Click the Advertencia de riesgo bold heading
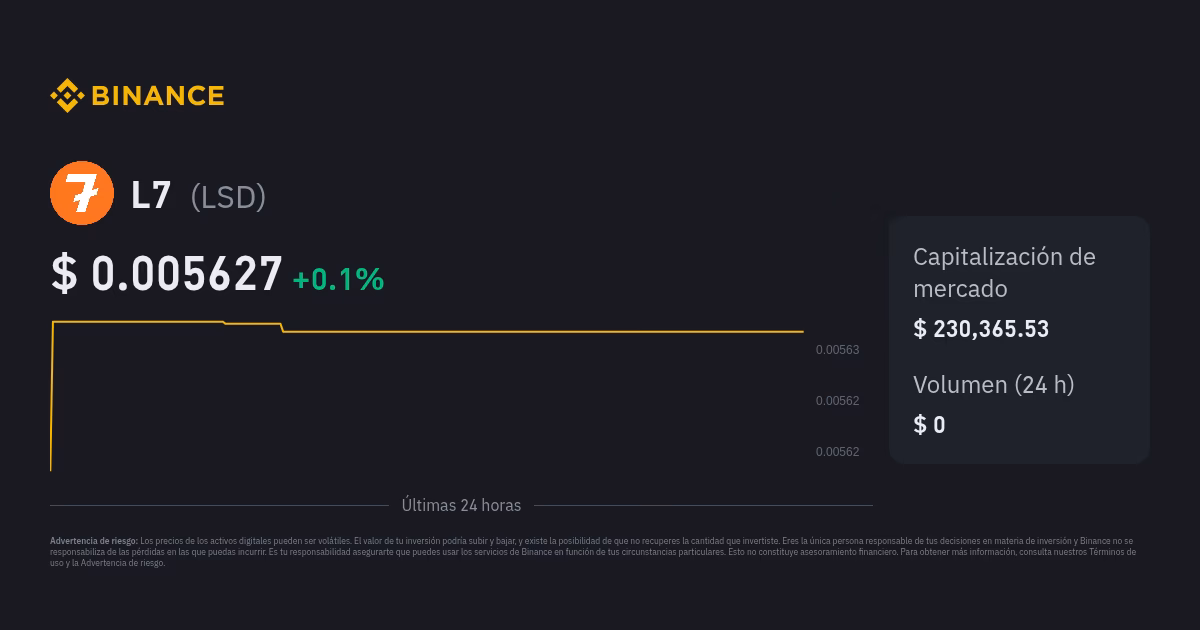This screenshot has width=1200, height=630. pyautogui.click(x=94, y=541)
